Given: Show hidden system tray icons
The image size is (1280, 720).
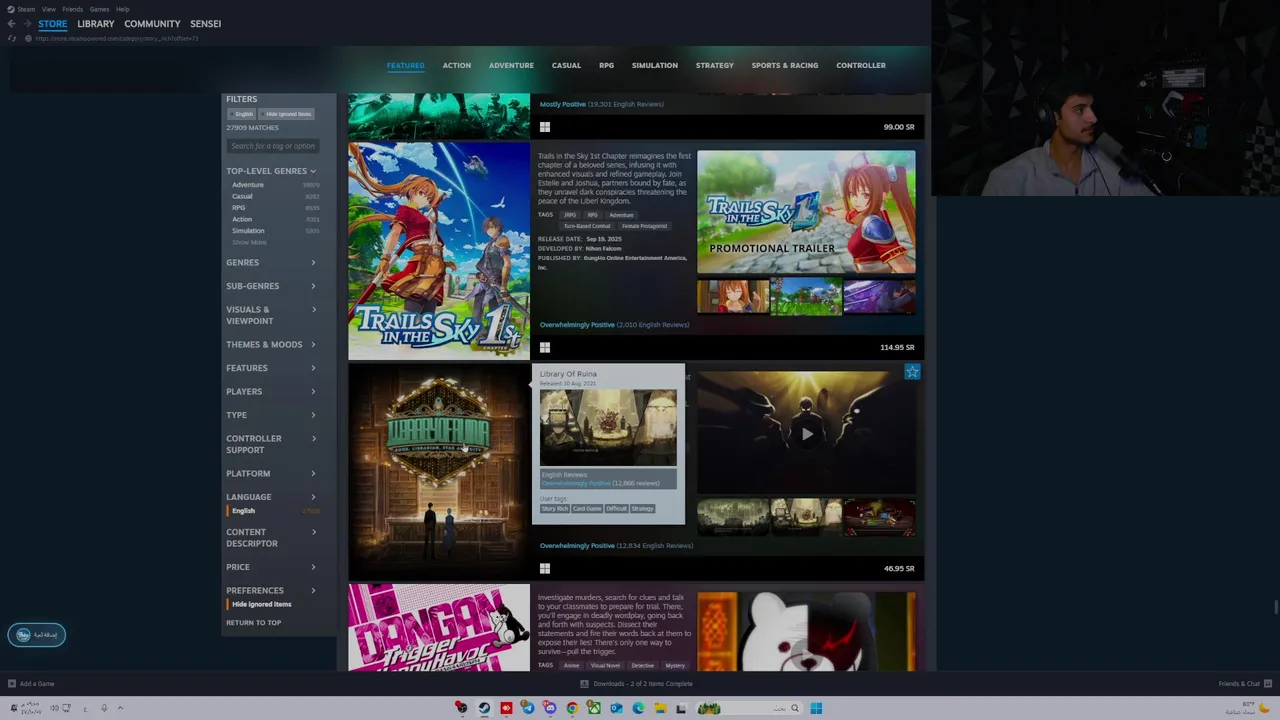Looking at the screenshot, I should coord(120,708).
